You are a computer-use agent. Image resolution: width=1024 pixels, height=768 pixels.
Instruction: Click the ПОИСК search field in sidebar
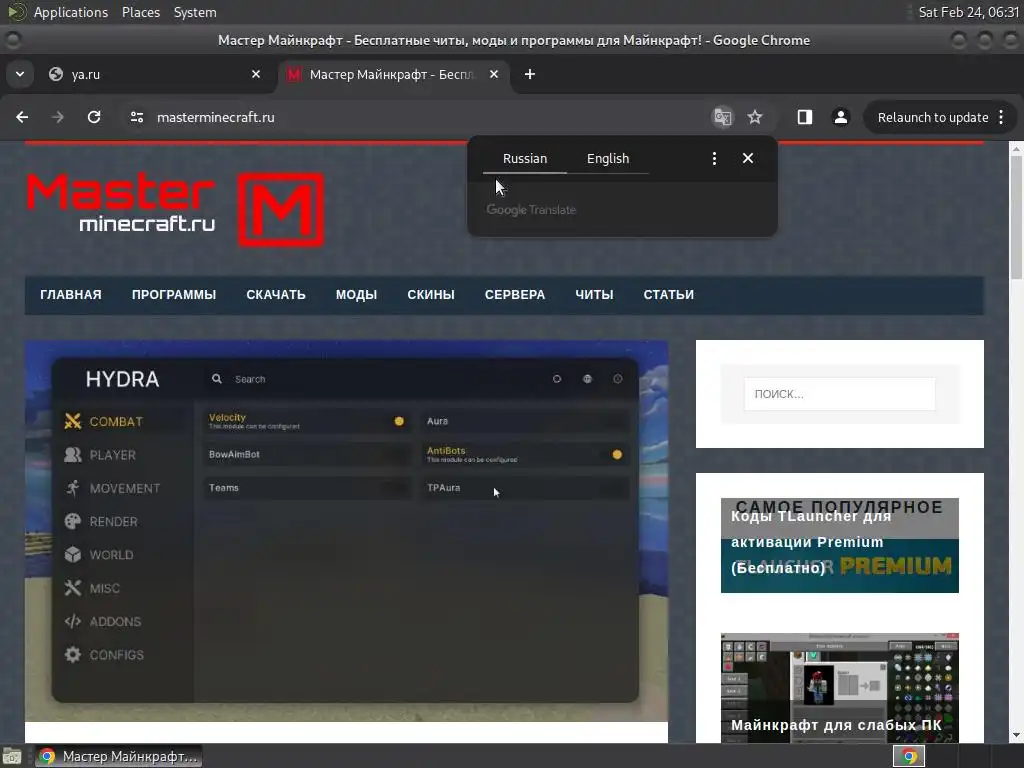[x=839, y=394]
